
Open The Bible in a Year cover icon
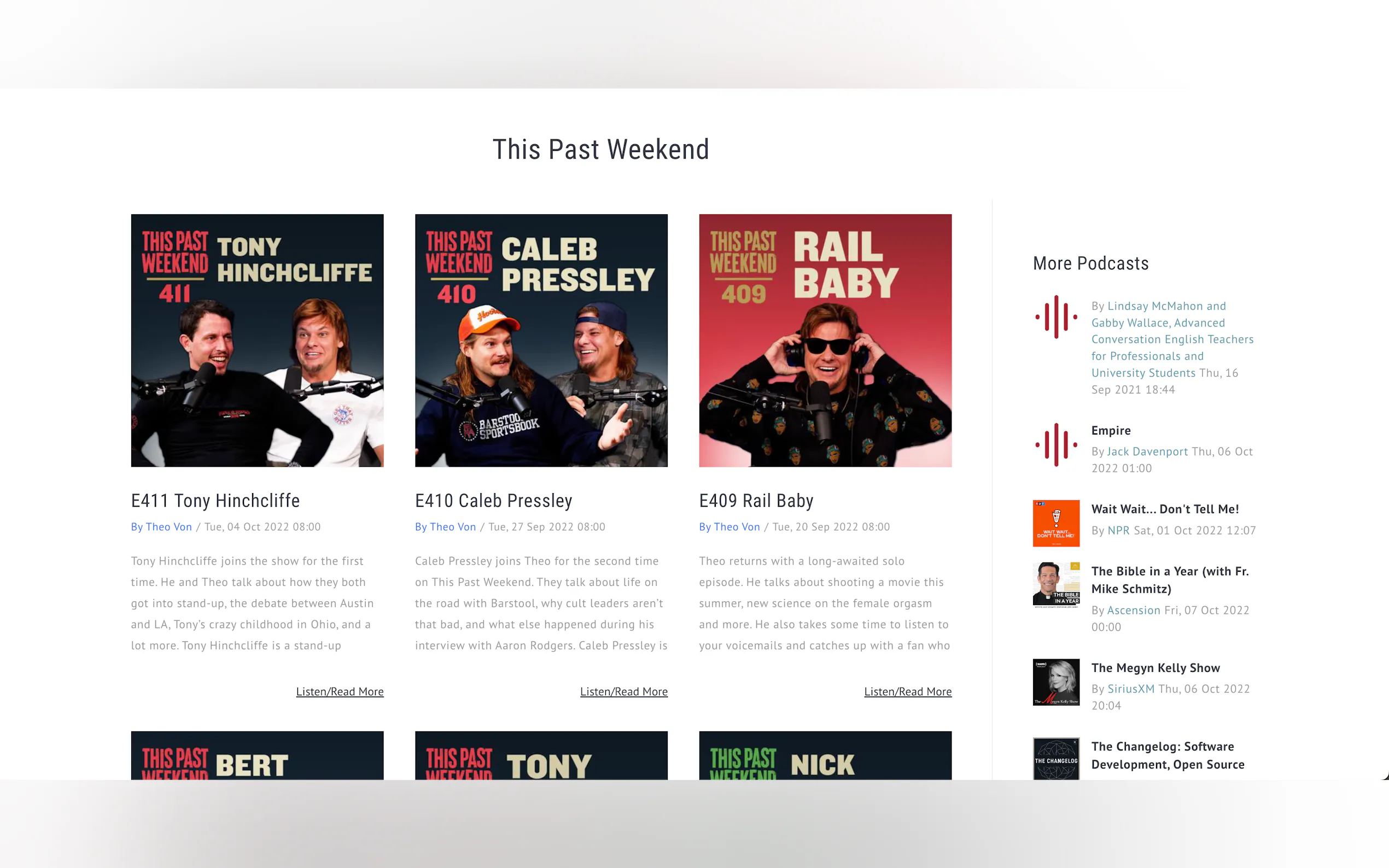point(1056,585)
